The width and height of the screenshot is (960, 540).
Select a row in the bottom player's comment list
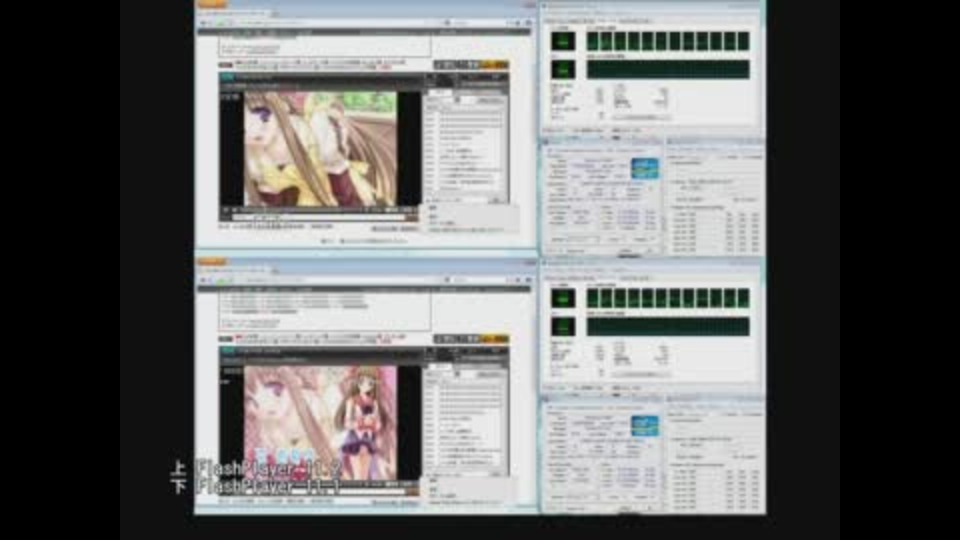pyautogui.click(x=465, y=425)
